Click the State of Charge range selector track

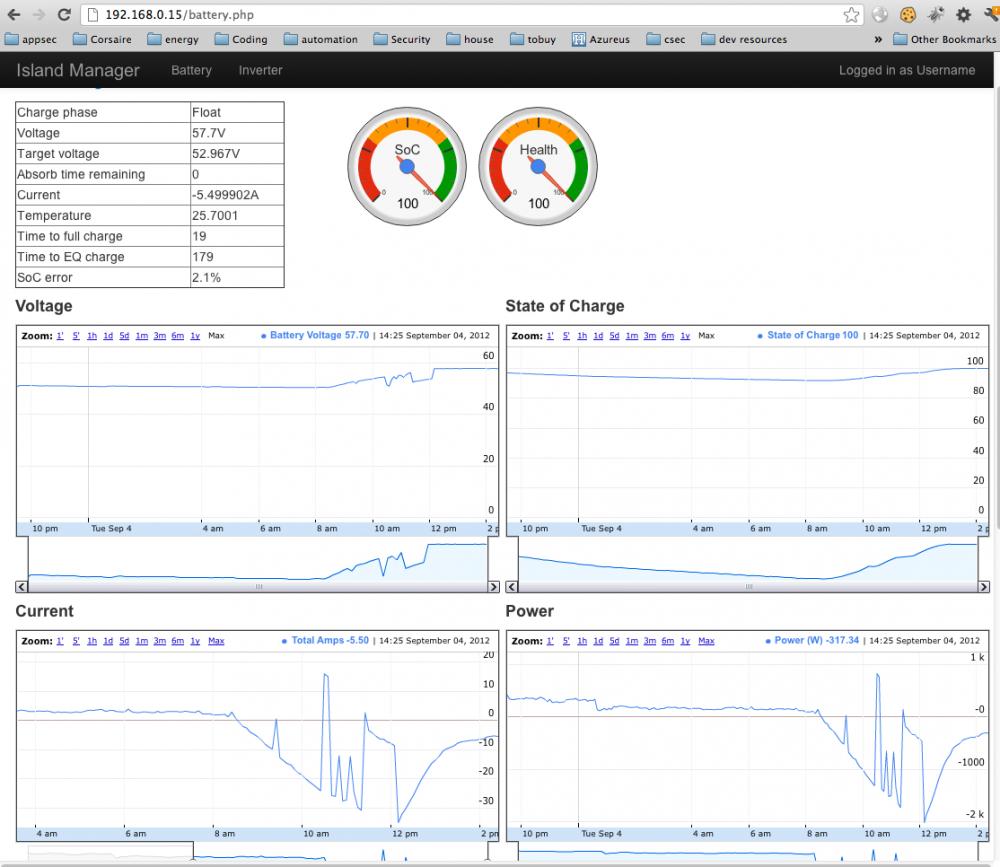747,586
